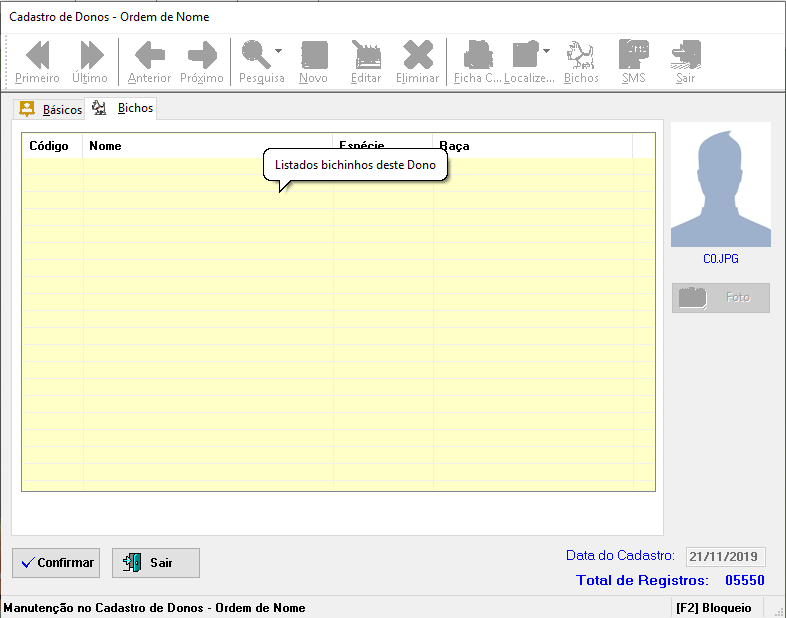
Task: Jump to last record with Último
Action: pyautogui.click(x=90, y=62)
